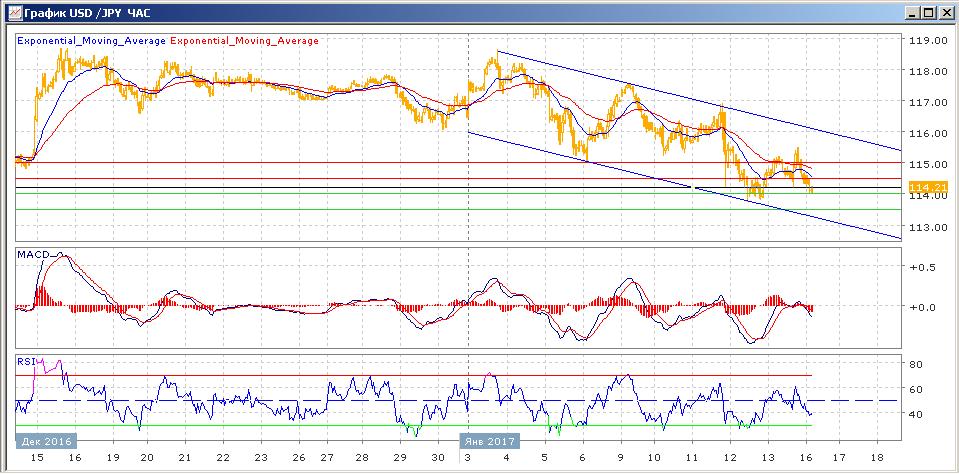The height and width of the screenshot is (474, 959).
Task: Click date 18 on the time axis
Action: coord(877,456)
